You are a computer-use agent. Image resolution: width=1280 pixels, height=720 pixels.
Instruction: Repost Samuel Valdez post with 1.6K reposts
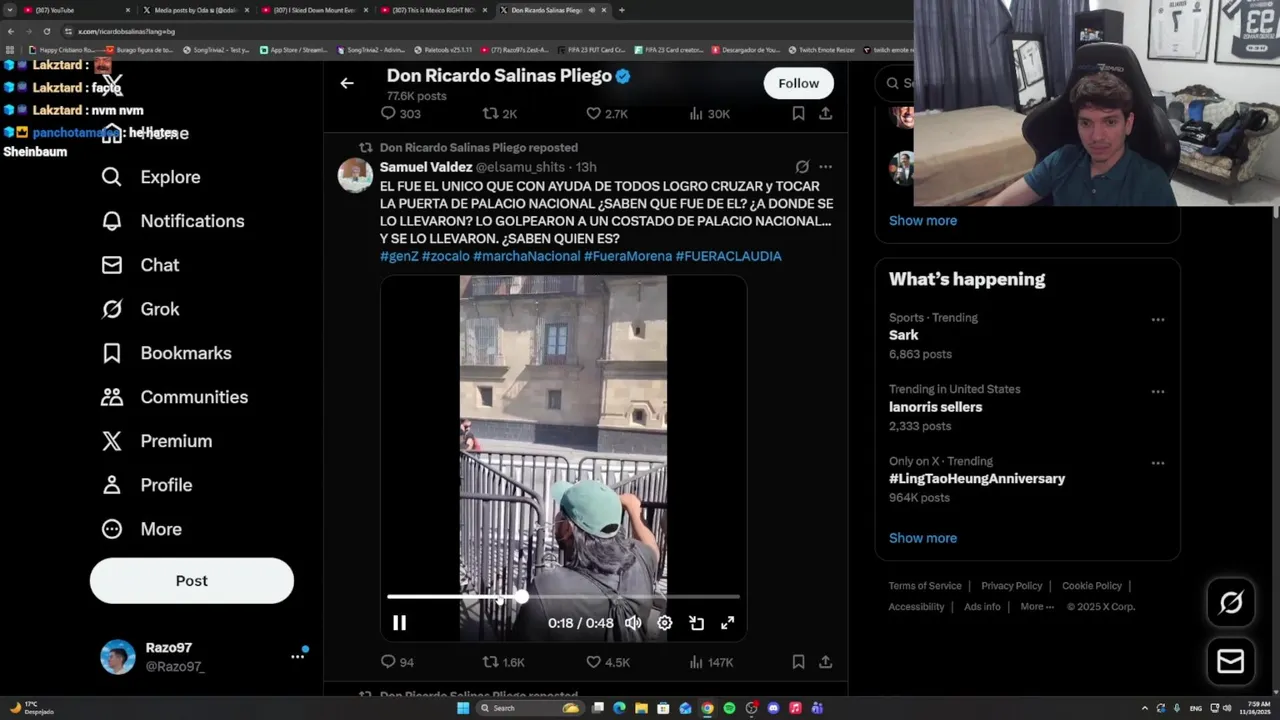pyautogui.click(x=504, y=662)
